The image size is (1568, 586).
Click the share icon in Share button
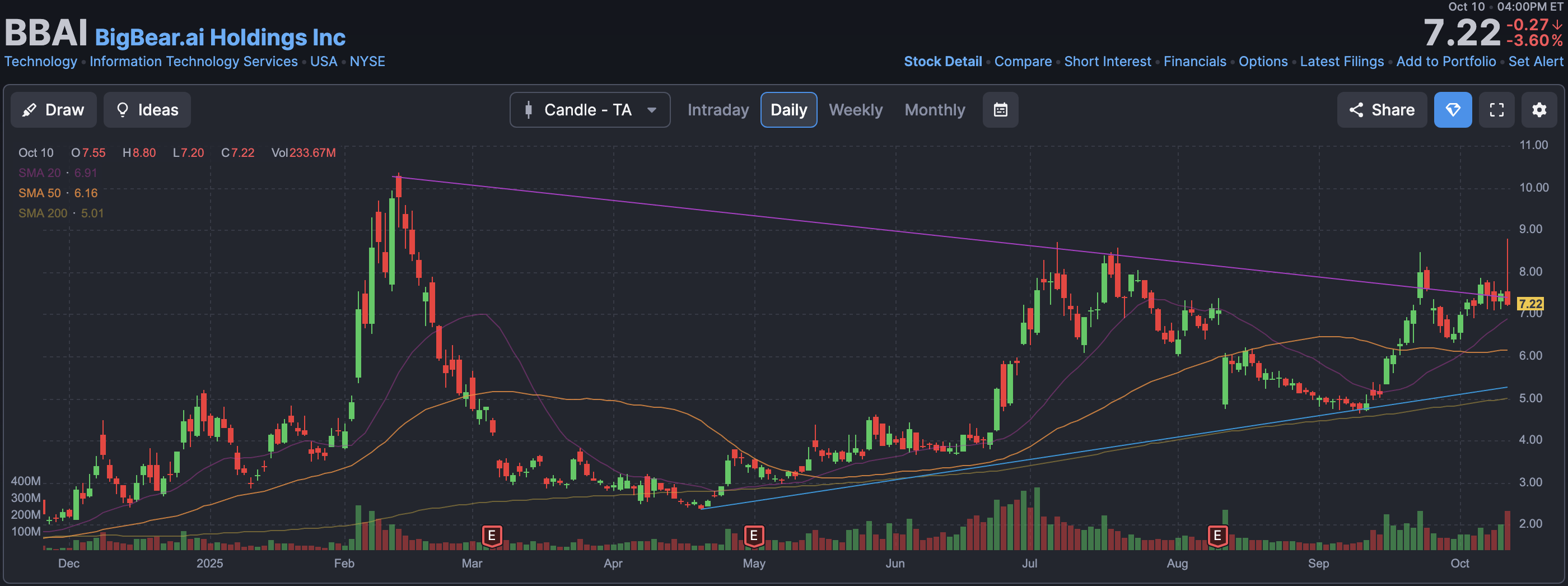click(x=1356, y=110)
